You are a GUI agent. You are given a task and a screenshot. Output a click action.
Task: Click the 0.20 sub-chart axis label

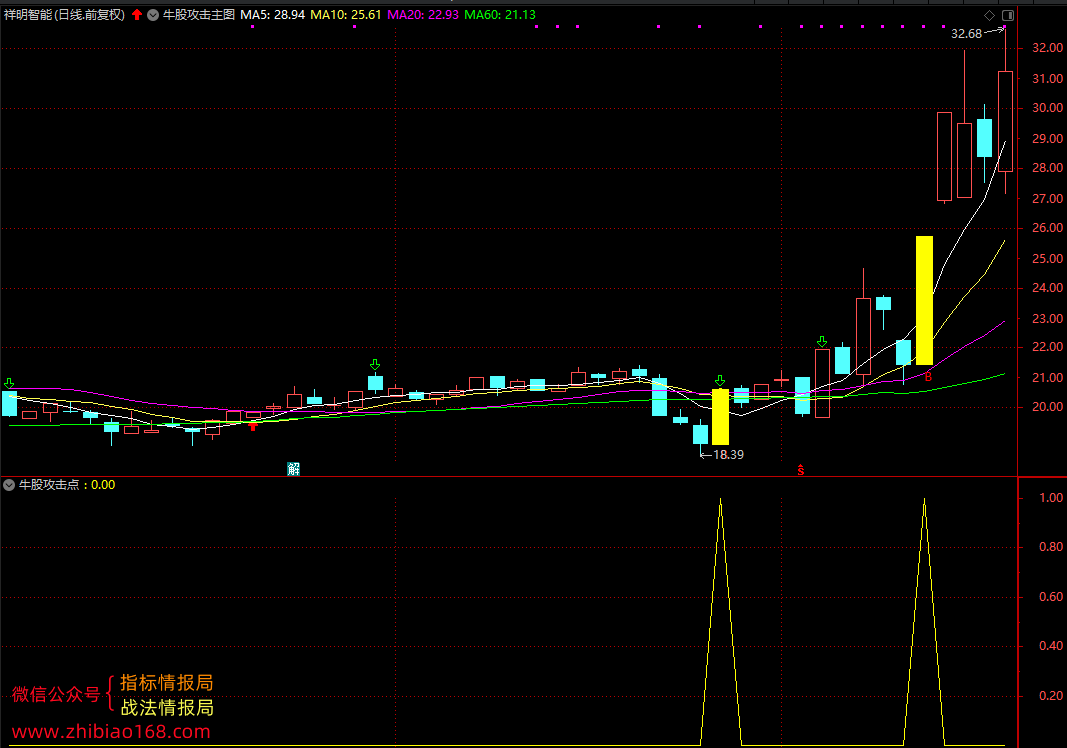pyautogui.click(x=1051, y=696)
